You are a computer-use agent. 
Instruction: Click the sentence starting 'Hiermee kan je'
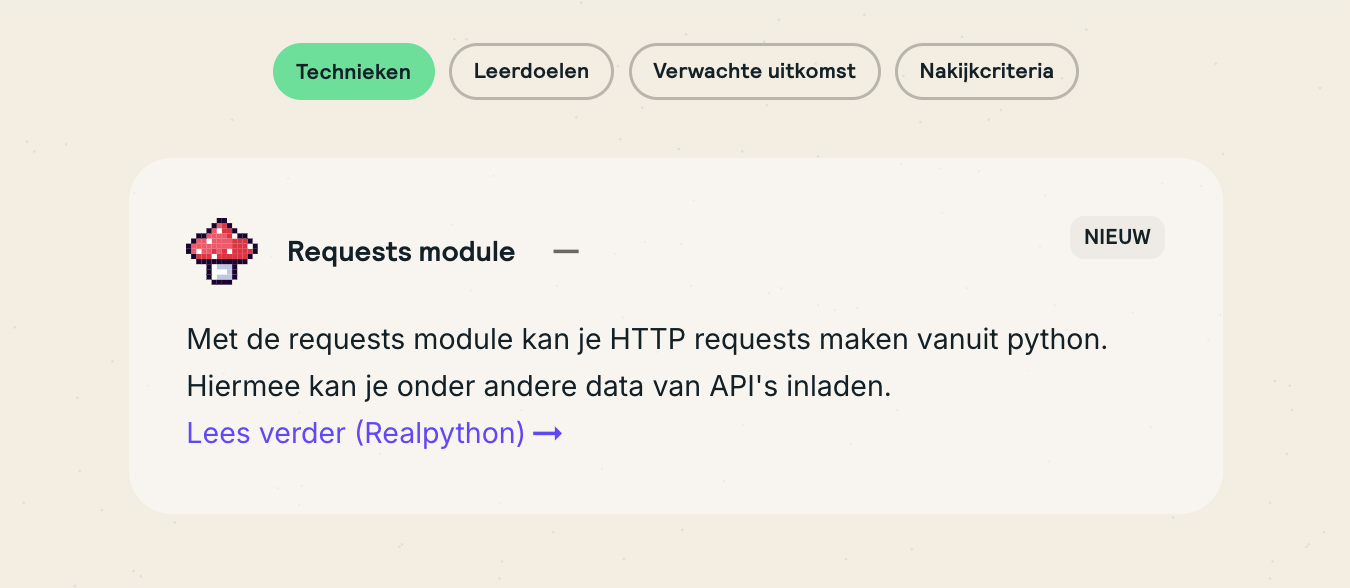[538, 386]
